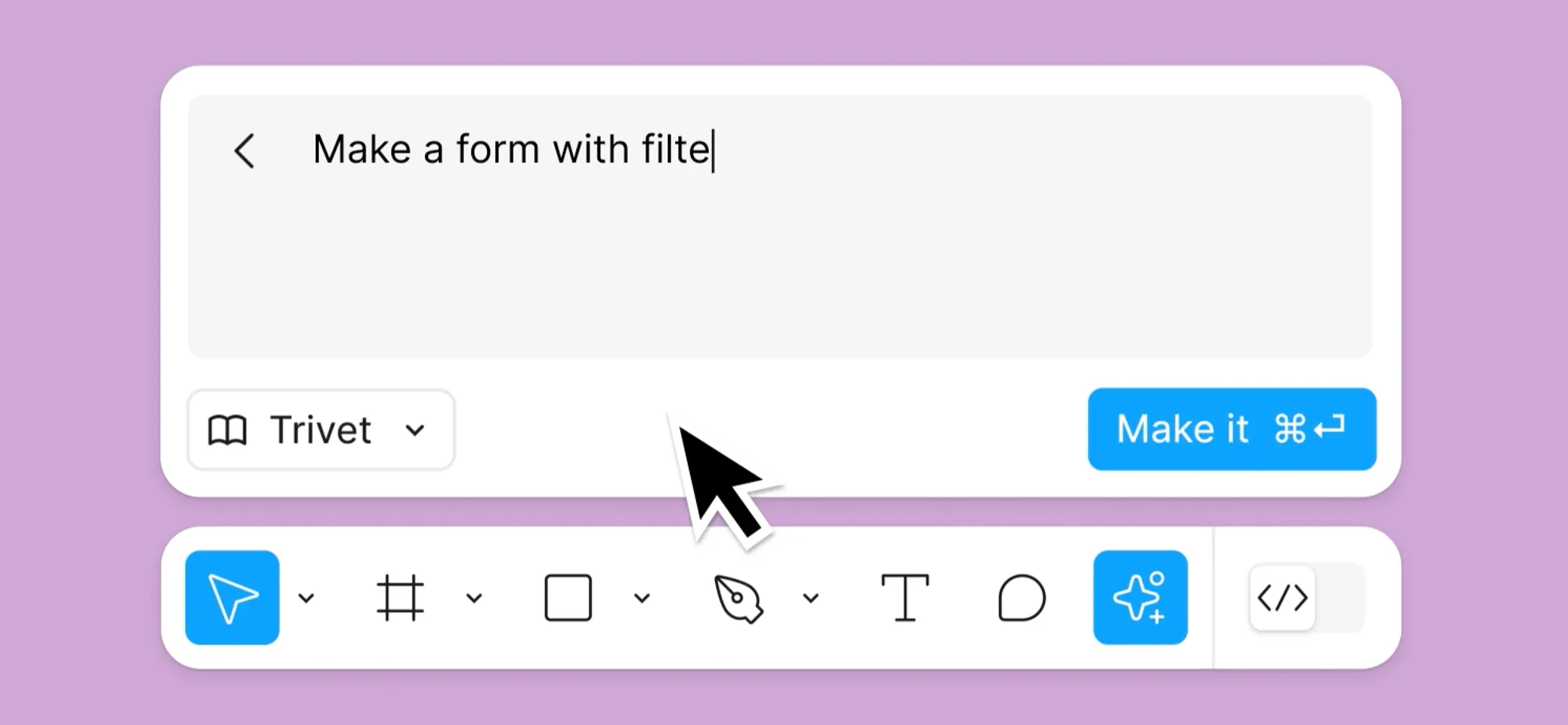This screenshot has width=1568, height=725.
Task: Expand Move tool options chevron
Action: tap(307, 598)
